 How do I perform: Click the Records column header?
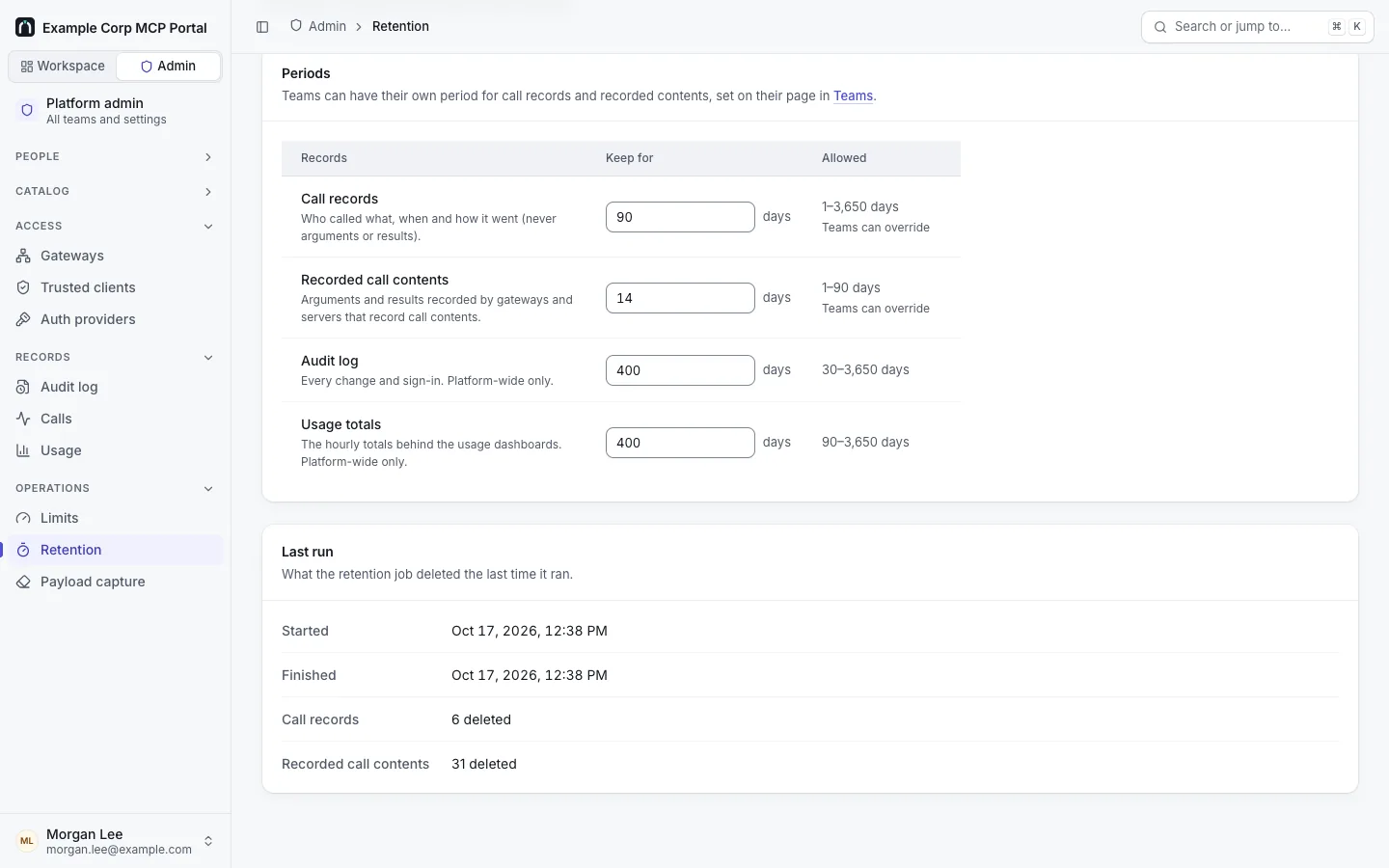point(324,158)
